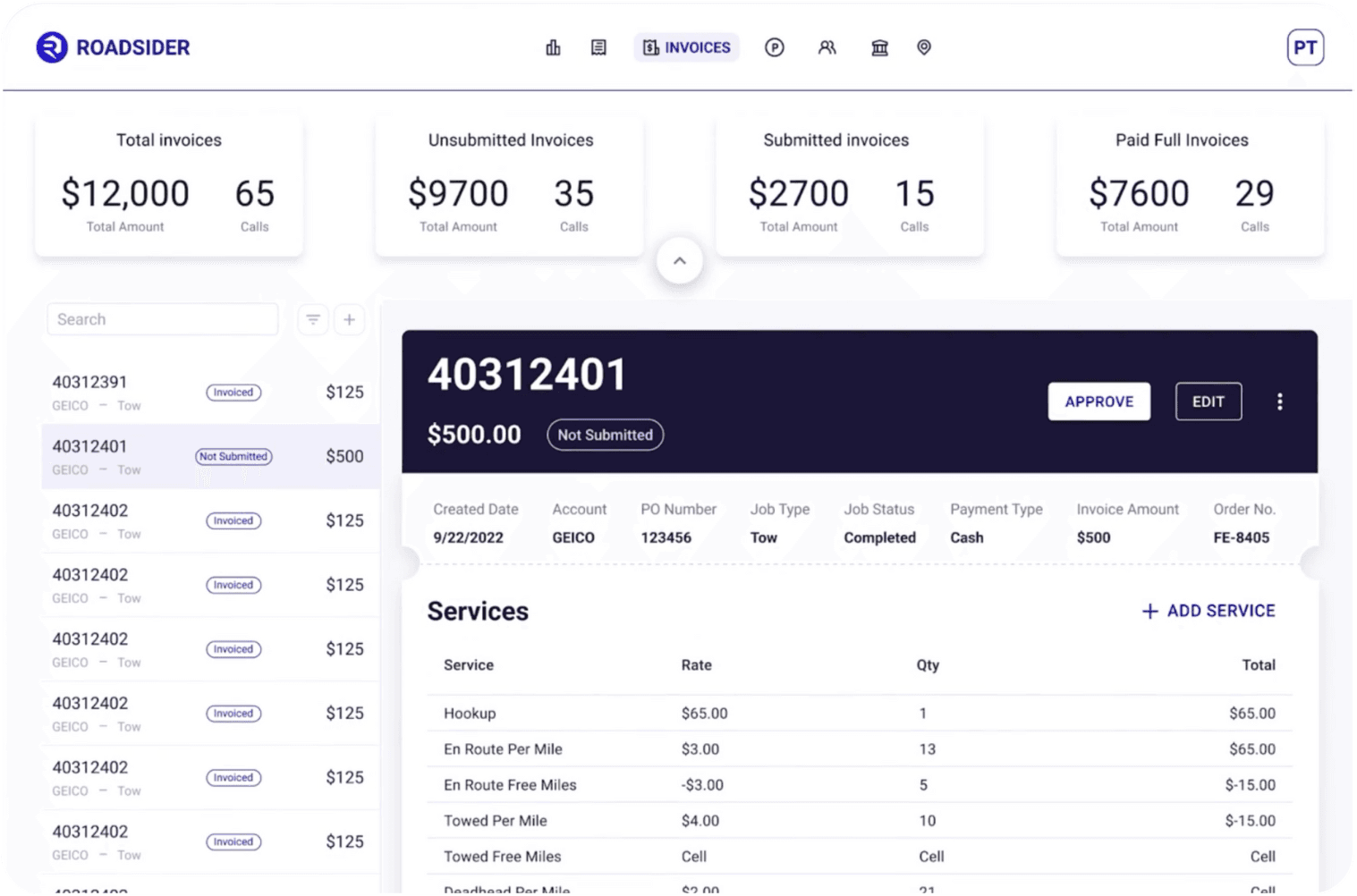The image size is (1357, 896).
Task: Switch to the INVOICES tab
Action: tap(686, 47)
